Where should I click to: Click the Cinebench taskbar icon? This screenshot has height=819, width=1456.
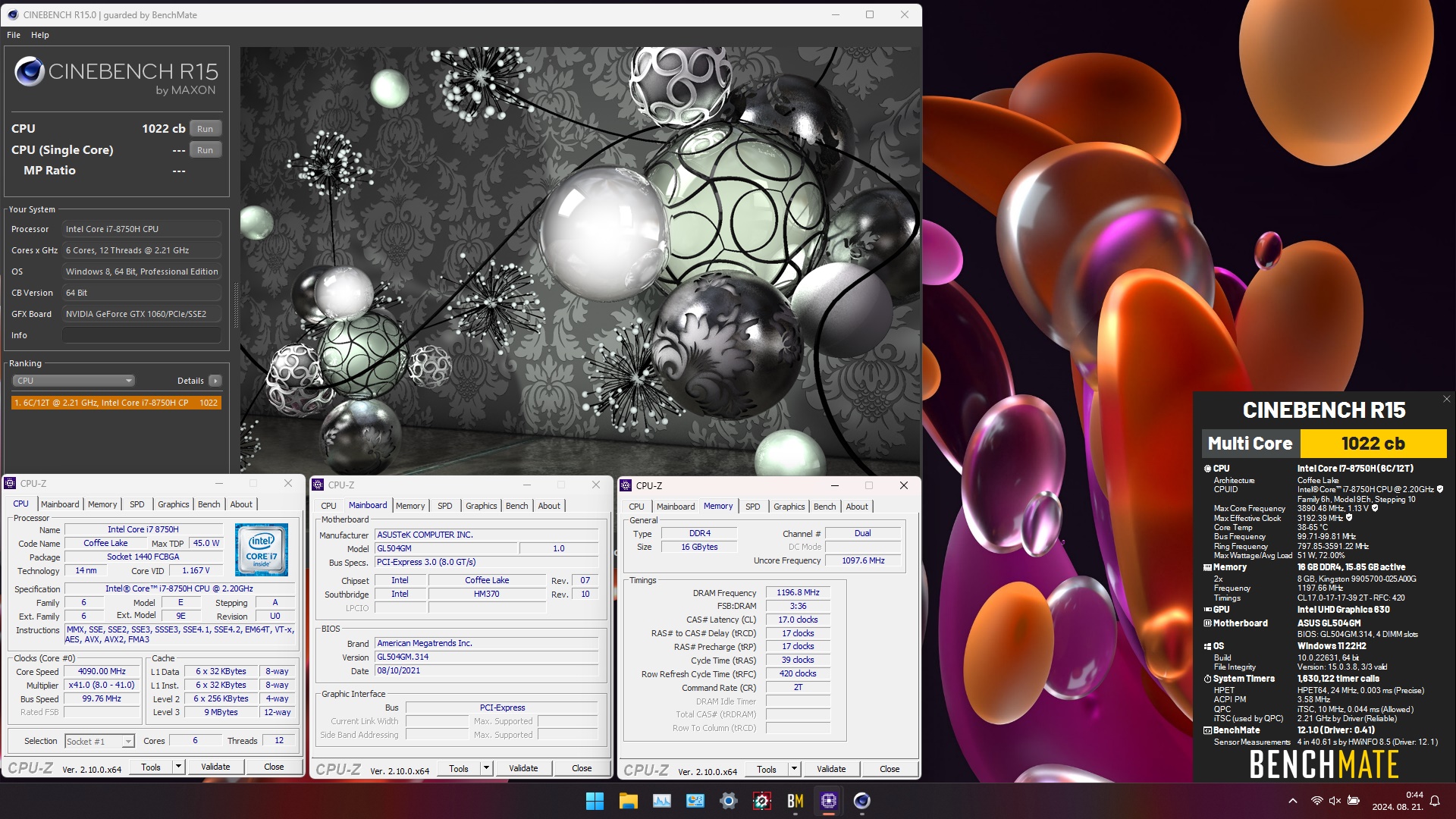click(861, 801)
